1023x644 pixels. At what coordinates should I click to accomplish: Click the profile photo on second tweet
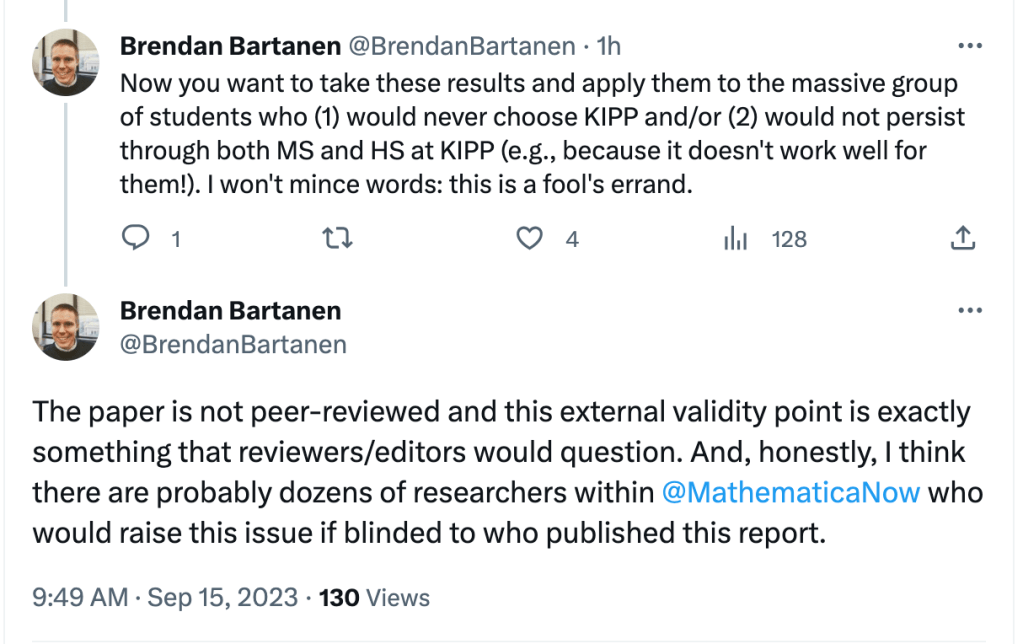coord(66,327)
